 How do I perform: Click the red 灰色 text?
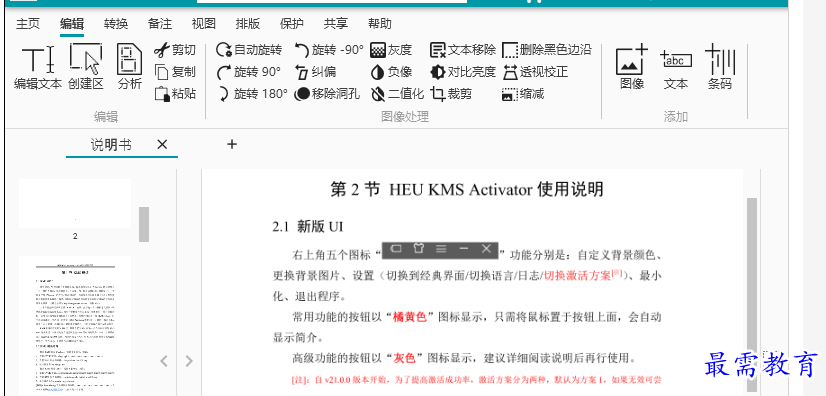pos(405,359)
